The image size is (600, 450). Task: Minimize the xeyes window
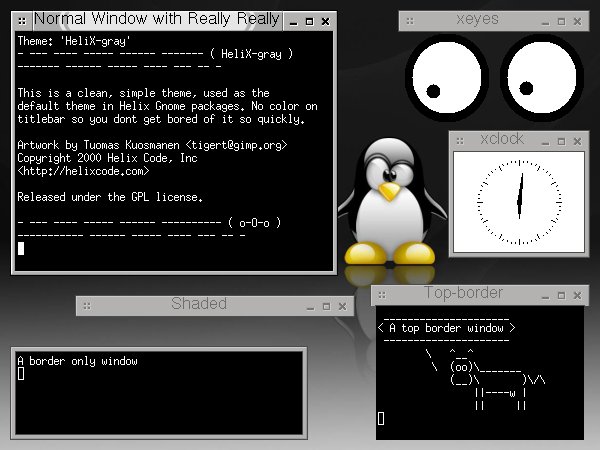coord(546,22)
